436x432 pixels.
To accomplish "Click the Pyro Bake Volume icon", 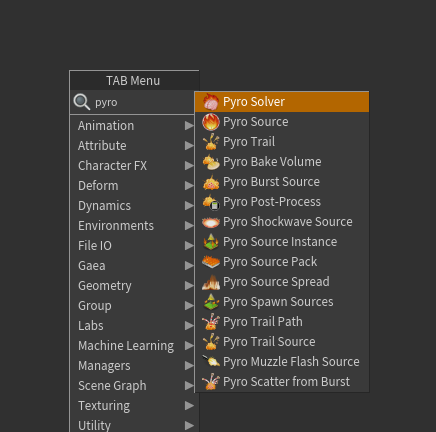I will (x=211, y=162).
